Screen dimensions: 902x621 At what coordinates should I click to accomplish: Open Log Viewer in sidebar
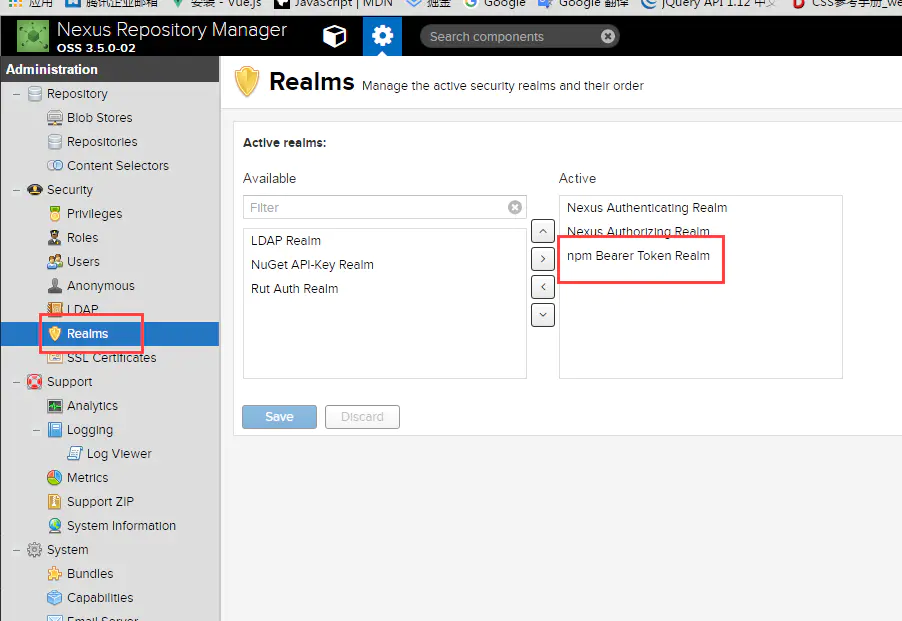(x=119, y=454)
